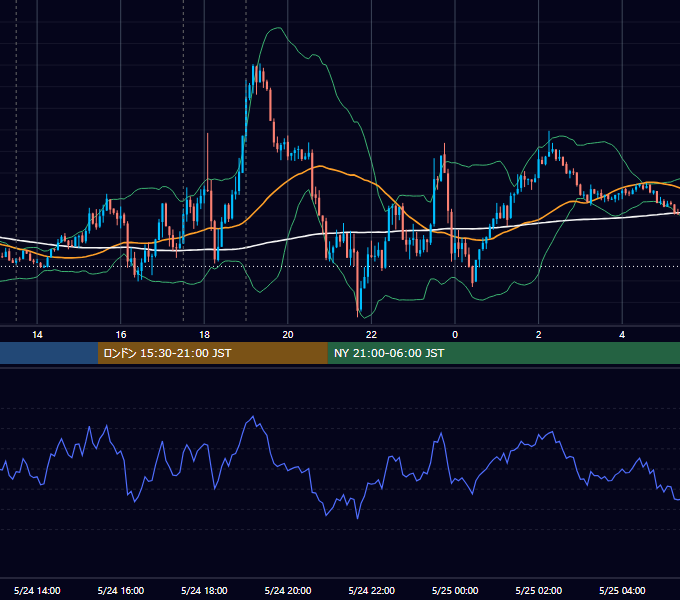Click the 5/25 04:00 label on oscillator axis
Viewport: 680px width, 600px height.
point(622,590)
